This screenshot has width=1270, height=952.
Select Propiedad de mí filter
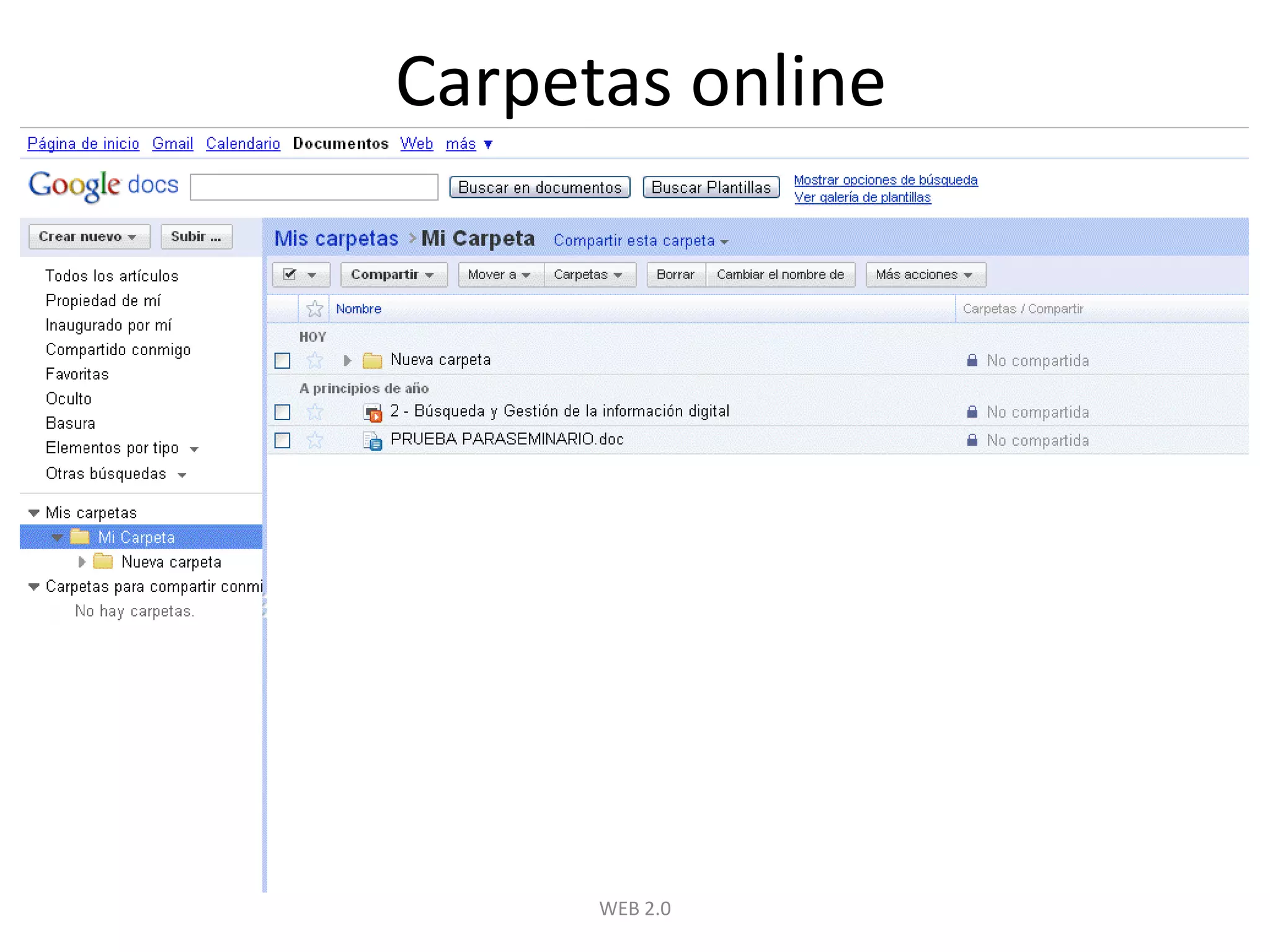(x=103, y=301)
